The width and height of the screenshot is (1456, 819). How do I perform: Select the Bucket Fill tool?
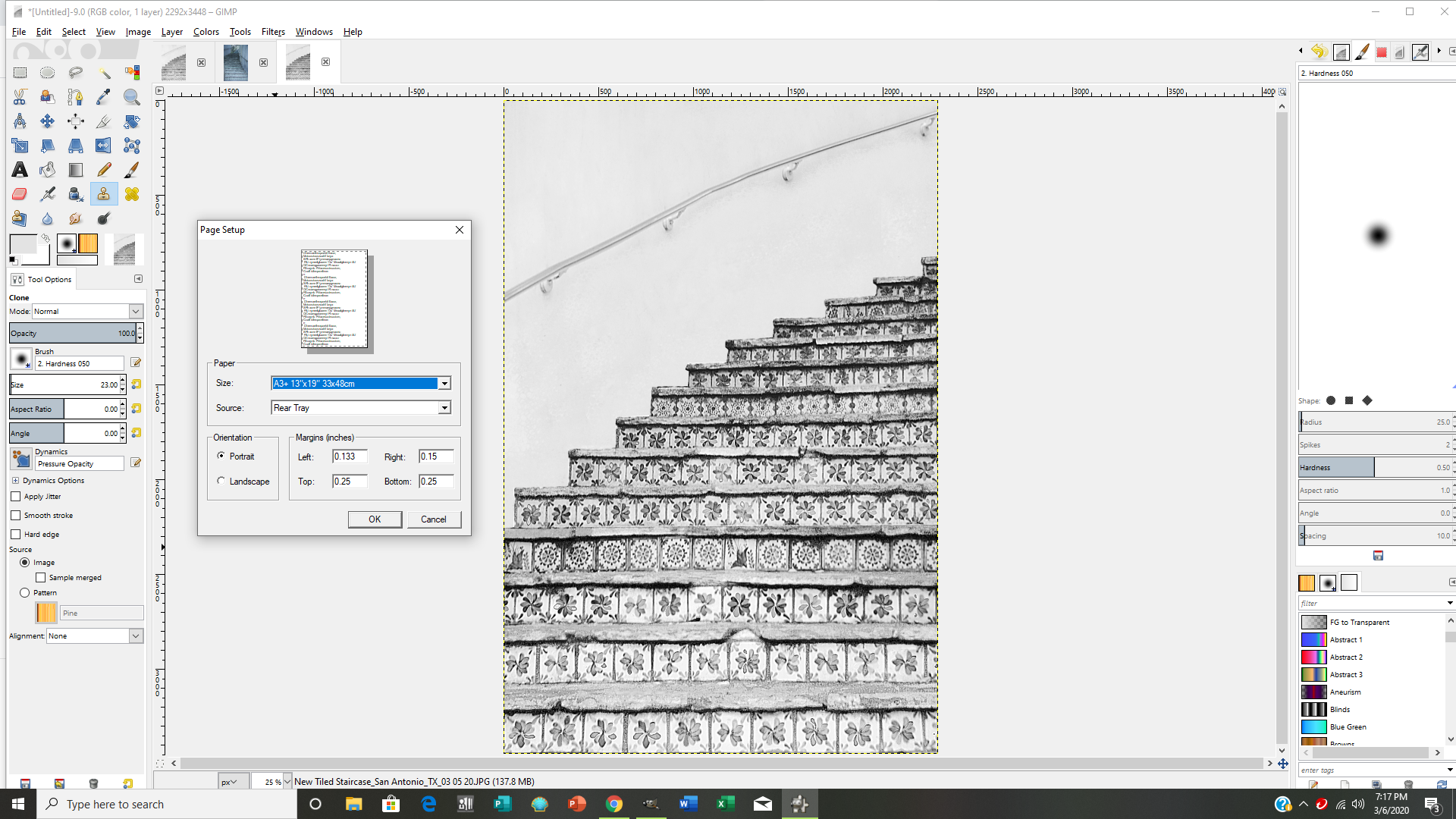coord(47,170)
